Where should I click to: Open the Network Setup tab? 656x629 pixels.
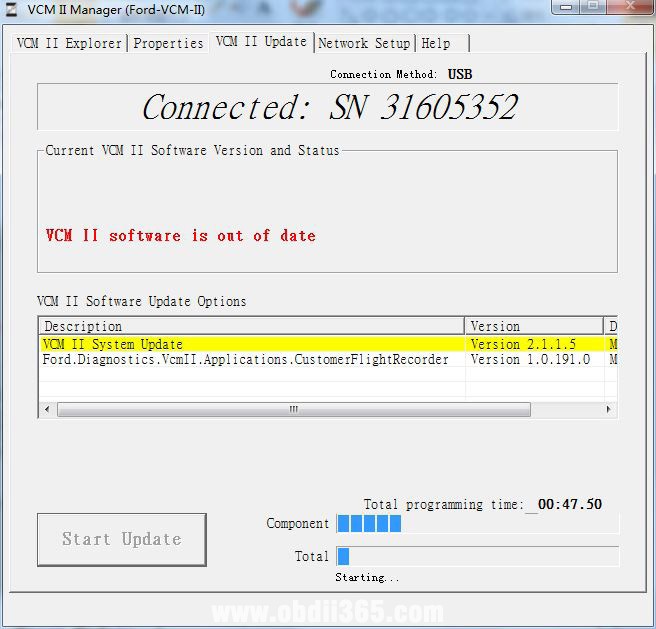point(364,43)
